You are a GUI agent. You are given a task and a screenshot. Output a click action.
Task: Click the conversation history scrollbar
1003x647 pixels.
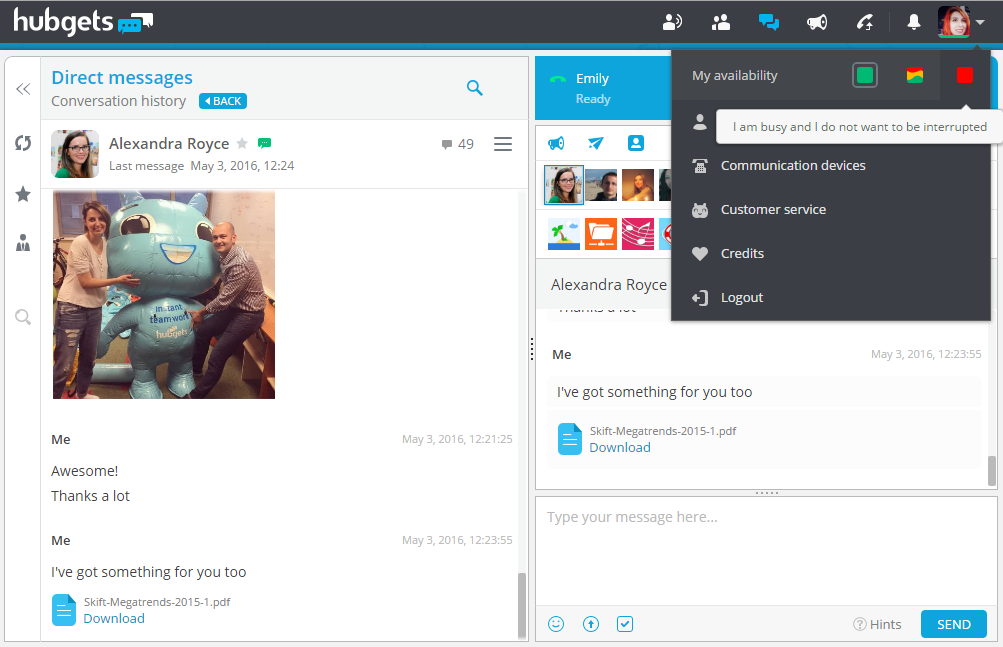522,604
